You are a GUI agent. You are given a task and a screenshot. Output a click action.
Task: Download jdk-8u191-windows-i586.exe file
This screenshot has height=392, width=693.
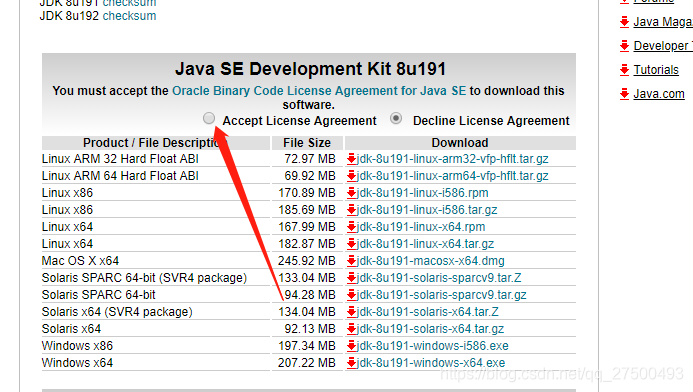(432, 346)
